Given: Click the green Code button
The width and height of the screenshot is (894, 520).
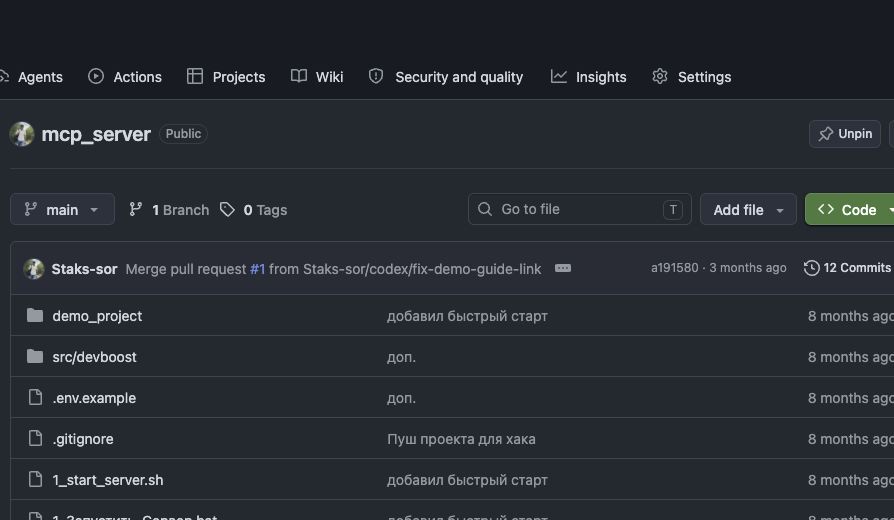Looking at the screenshot, I should [849, 209].
